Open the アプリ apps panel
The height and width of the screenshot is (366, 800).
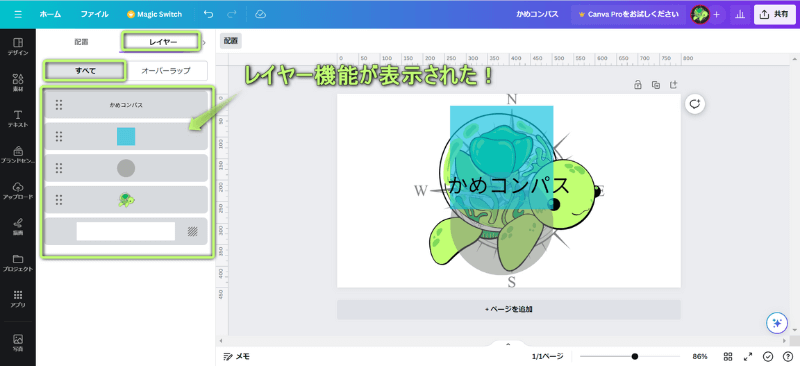18,299
